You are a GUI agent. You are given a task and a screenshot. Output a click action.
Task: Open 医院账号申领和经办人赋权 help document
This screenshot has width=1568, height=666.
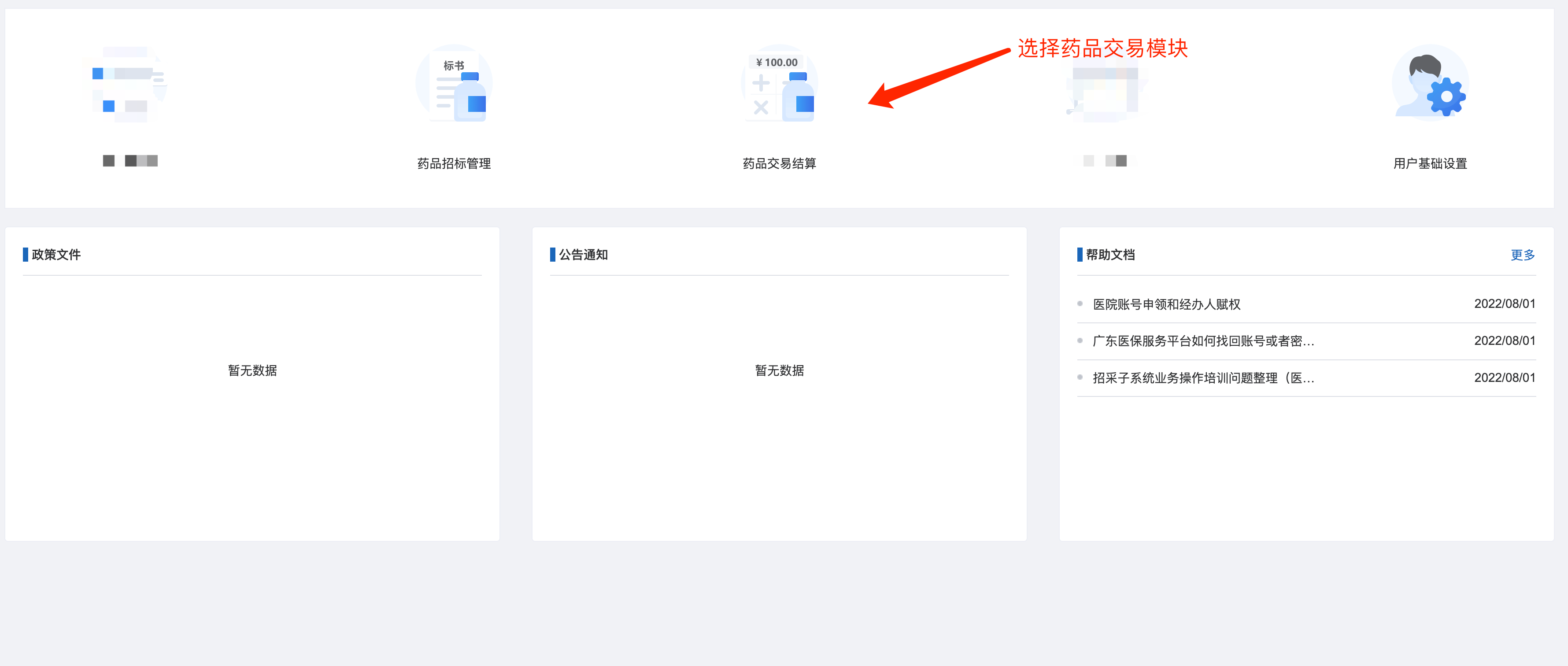[x=1166, y=304]
